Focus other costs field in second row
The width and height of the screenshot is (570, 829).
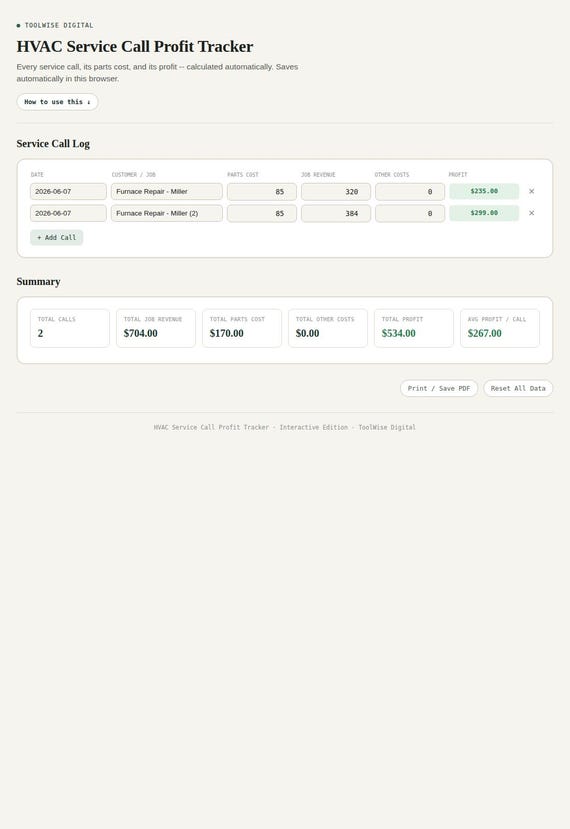pos(410,213)
